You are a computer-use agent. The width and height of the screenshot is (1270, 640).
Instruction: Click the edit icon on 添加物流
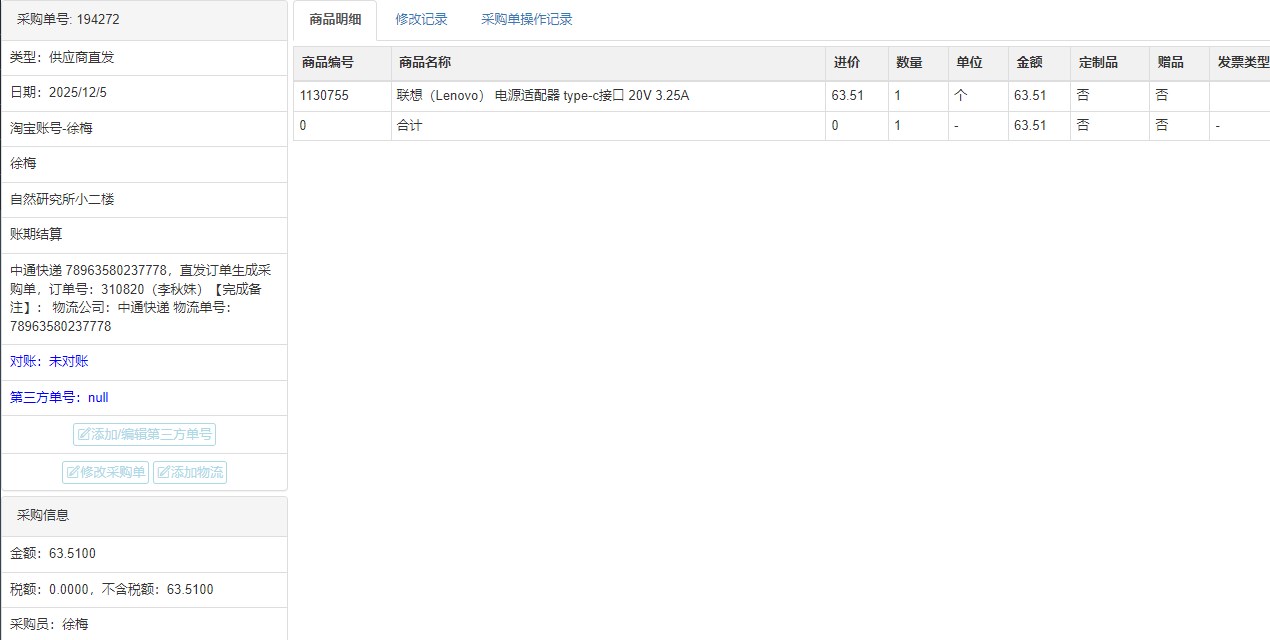(x=163, y=473)
